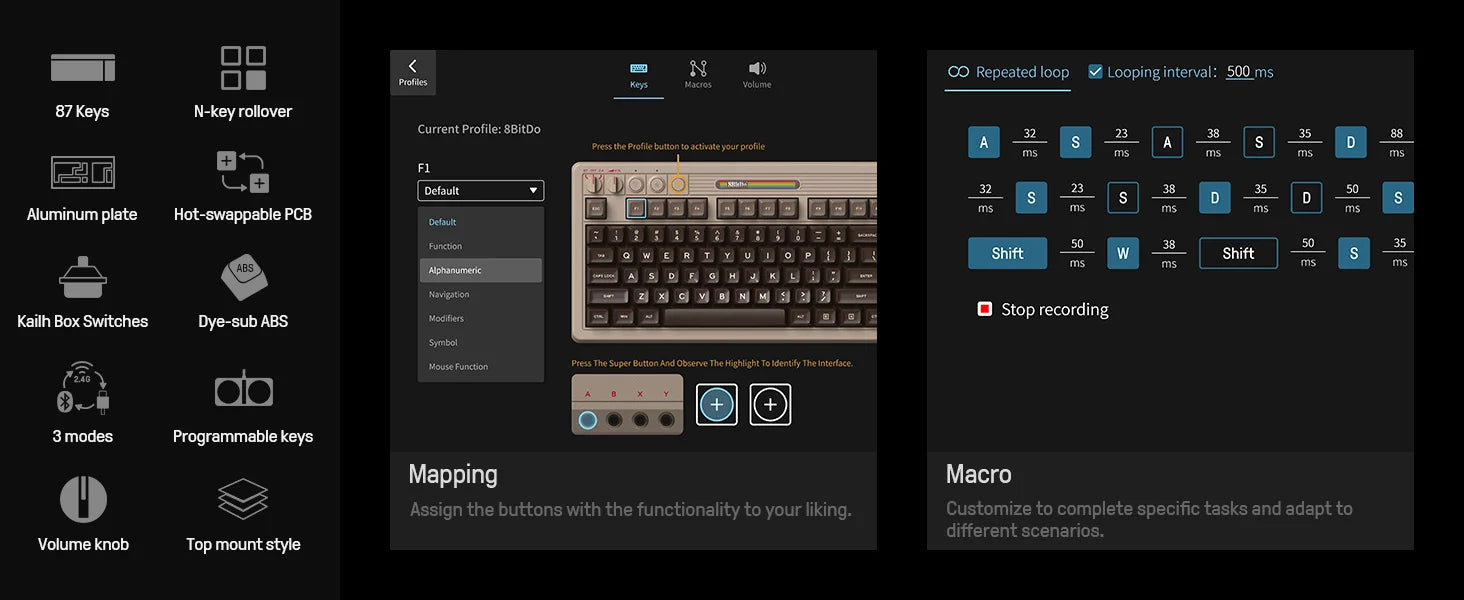
Task: Click the Top mount style icon
Action: [x=242, y=497]
